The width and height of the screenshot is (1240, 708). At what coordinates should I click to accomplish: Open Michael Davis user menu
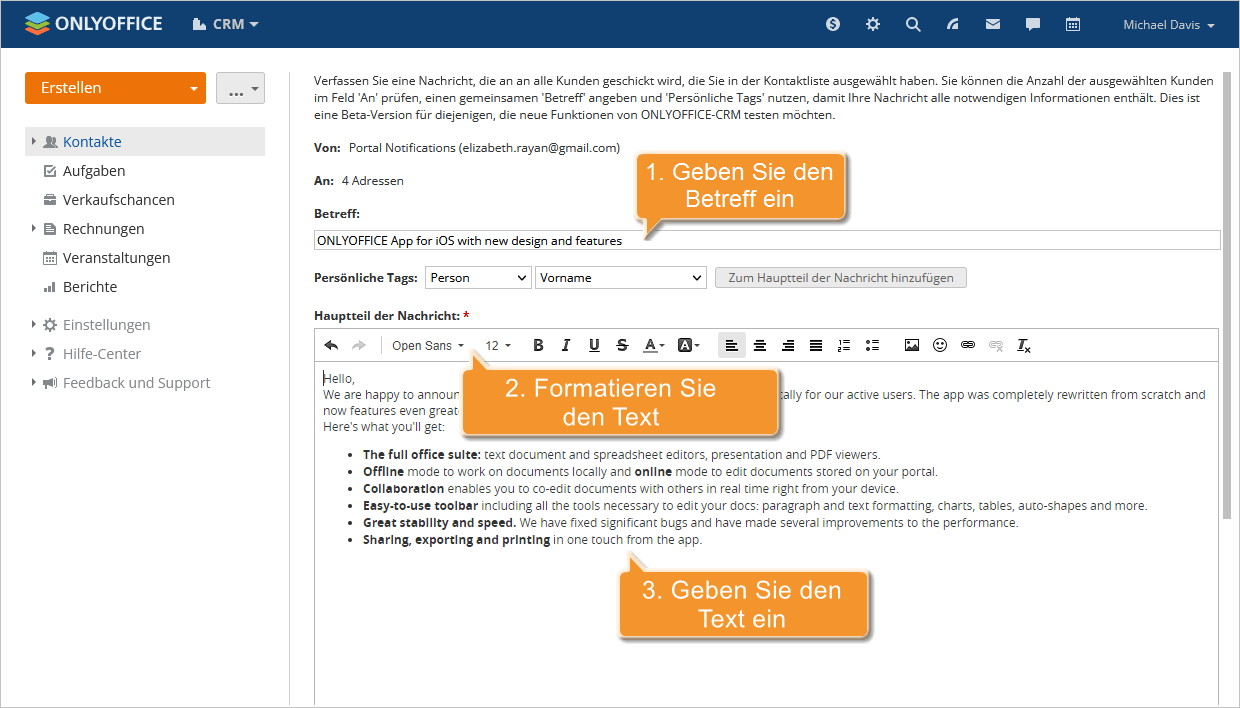click(x=1169, y=25)
